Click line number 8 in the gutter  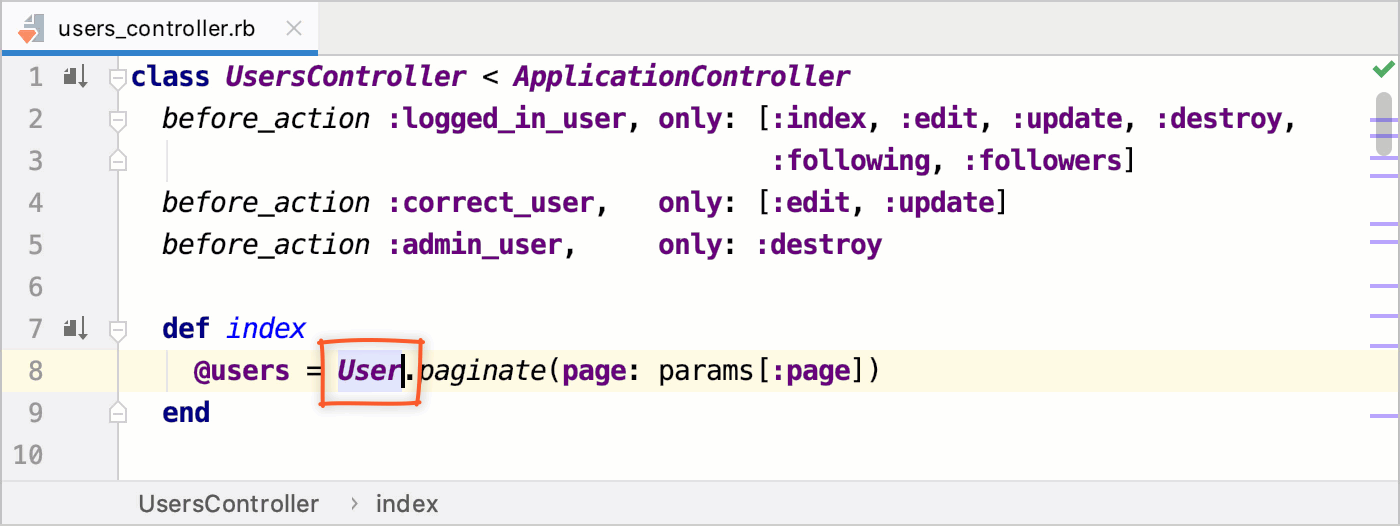click(35, 371)
